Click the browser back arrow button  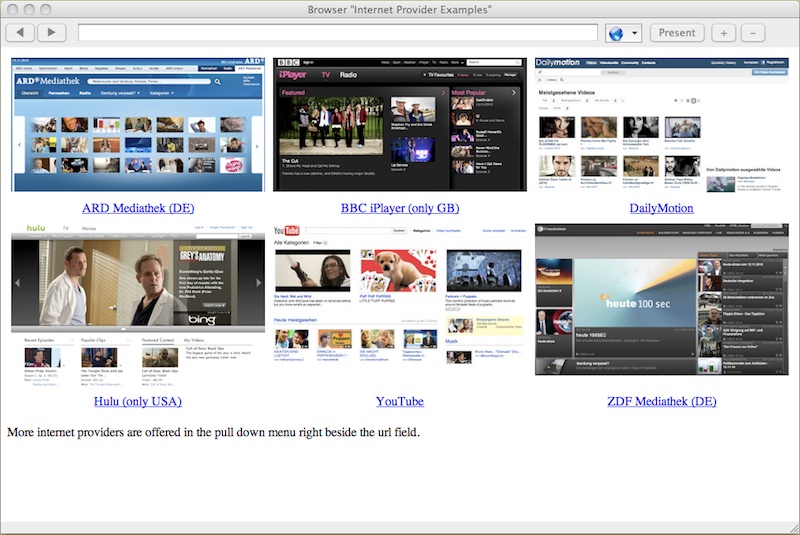coord(20,33)
